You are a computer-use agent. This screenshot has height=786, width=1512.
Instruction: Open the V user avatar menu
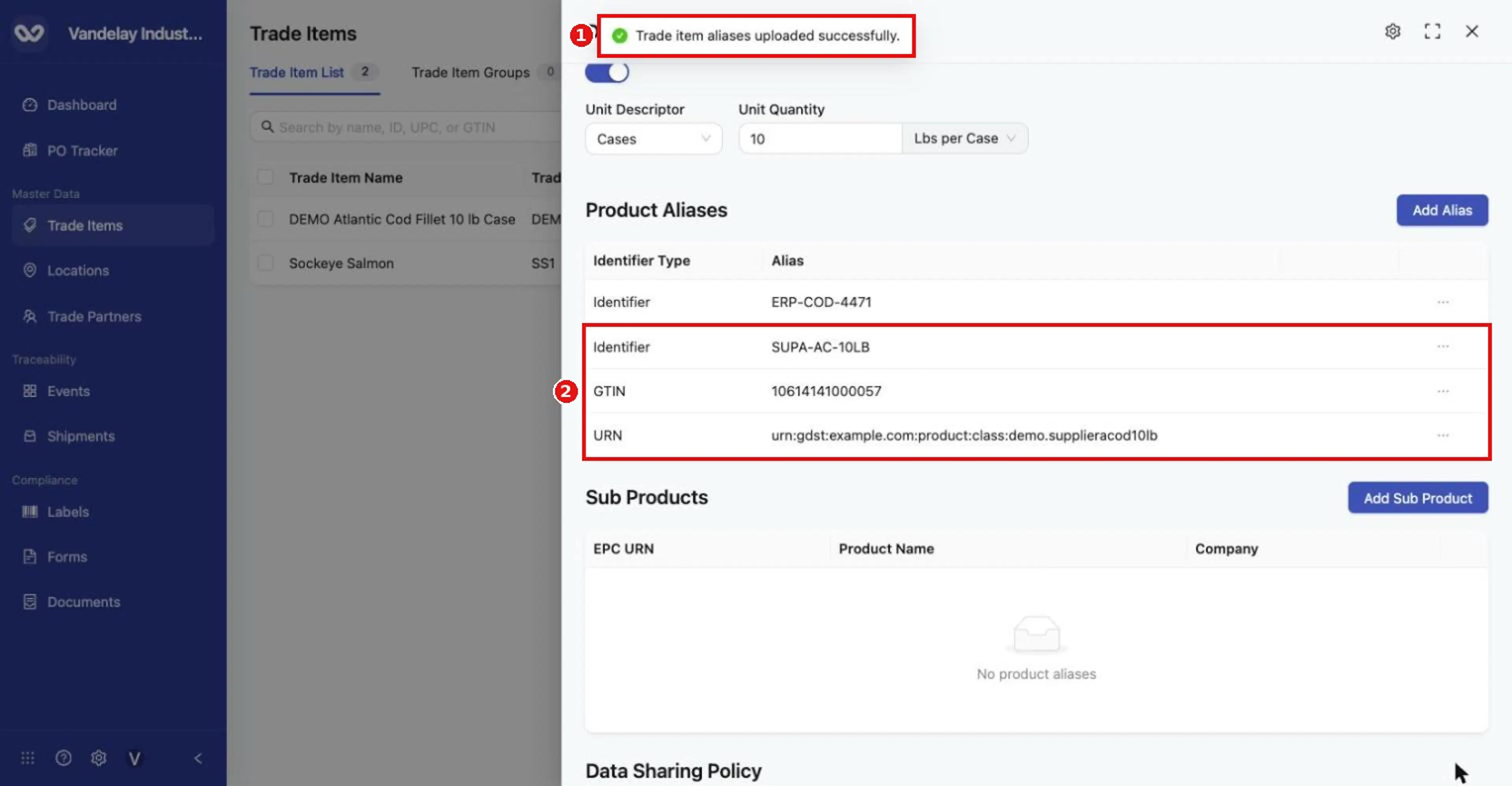coord(134,758)
